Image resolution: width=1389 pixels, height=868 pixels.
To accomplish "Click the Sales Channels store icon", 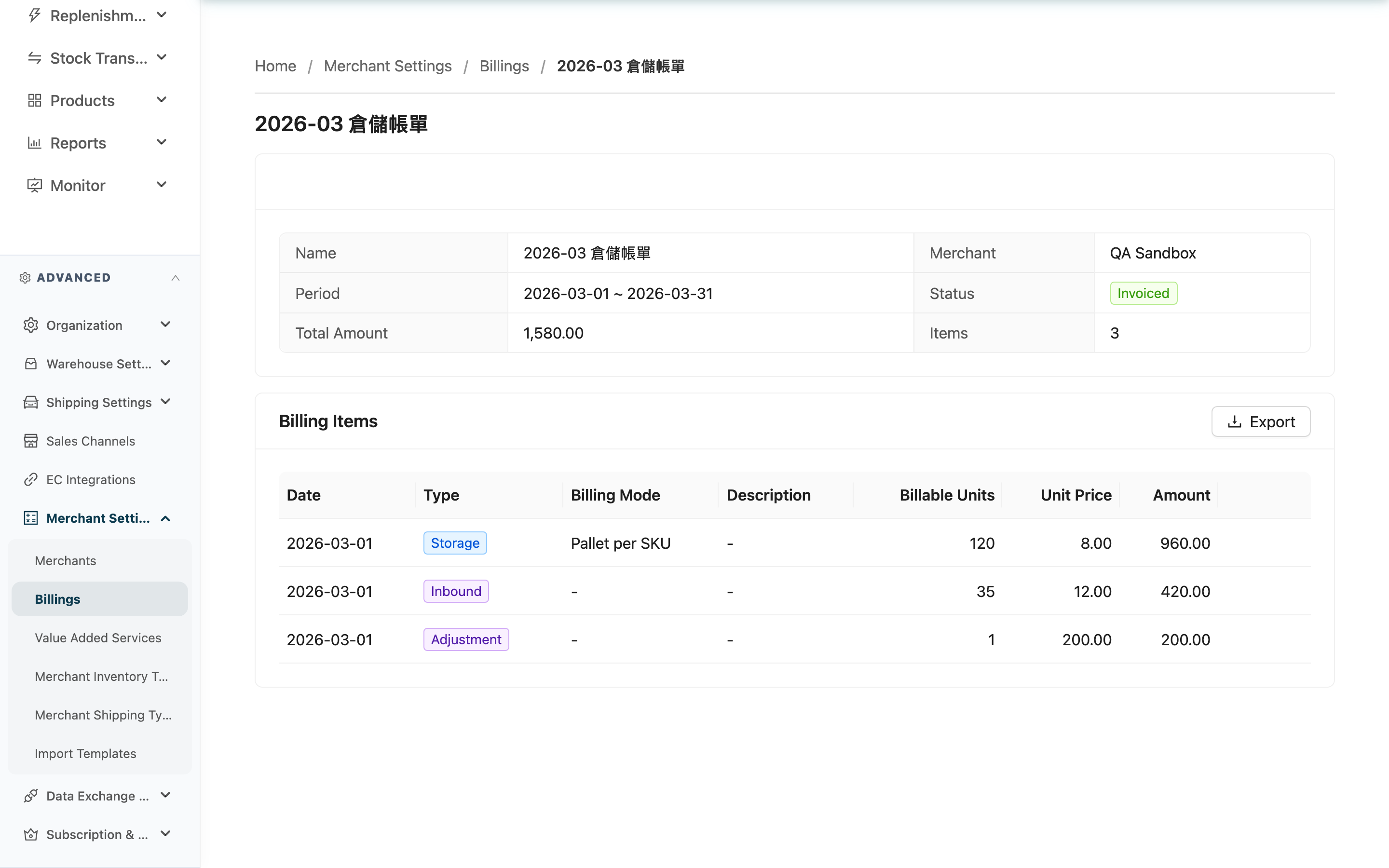I will (31, 441).
